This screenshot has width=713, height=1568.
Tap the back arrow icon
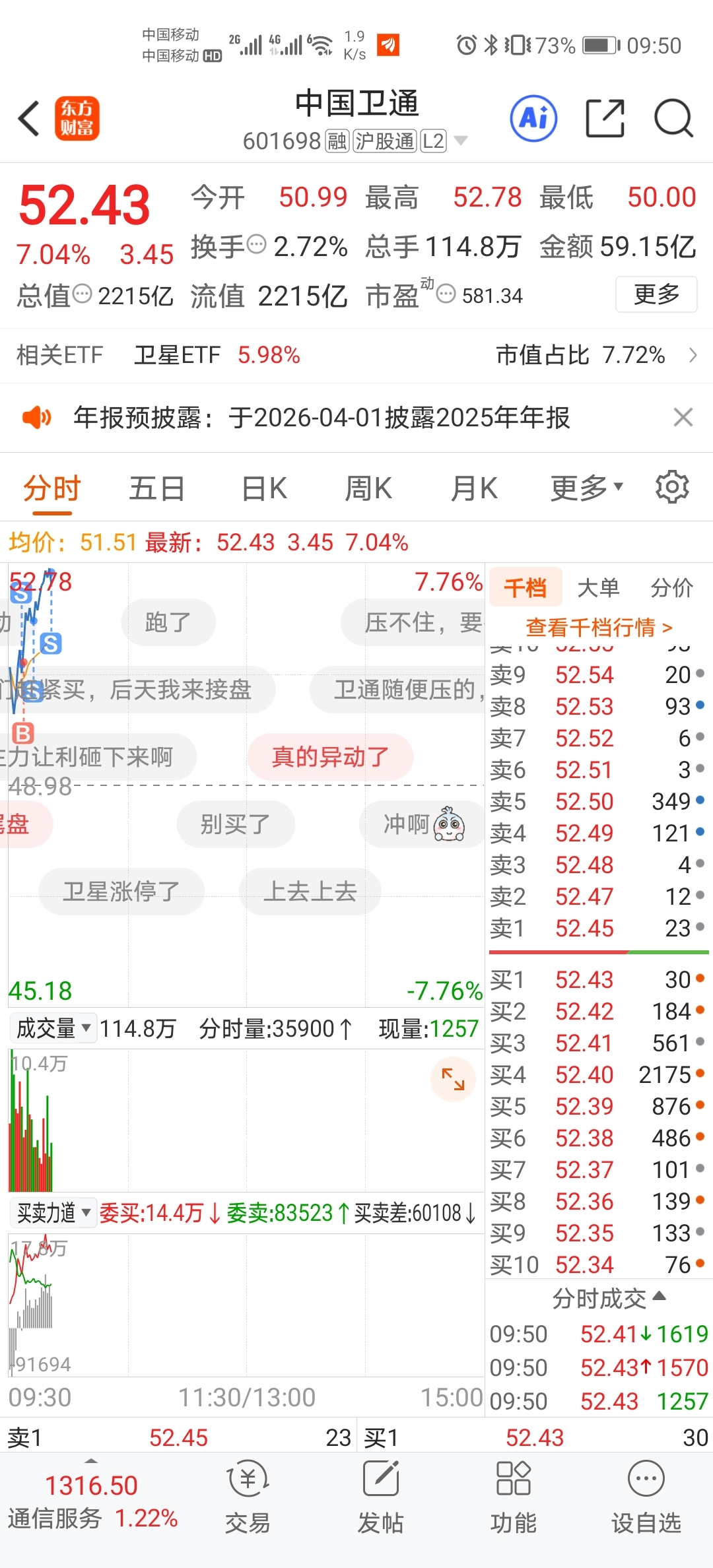pyautogui.click(x=29, y=119)
